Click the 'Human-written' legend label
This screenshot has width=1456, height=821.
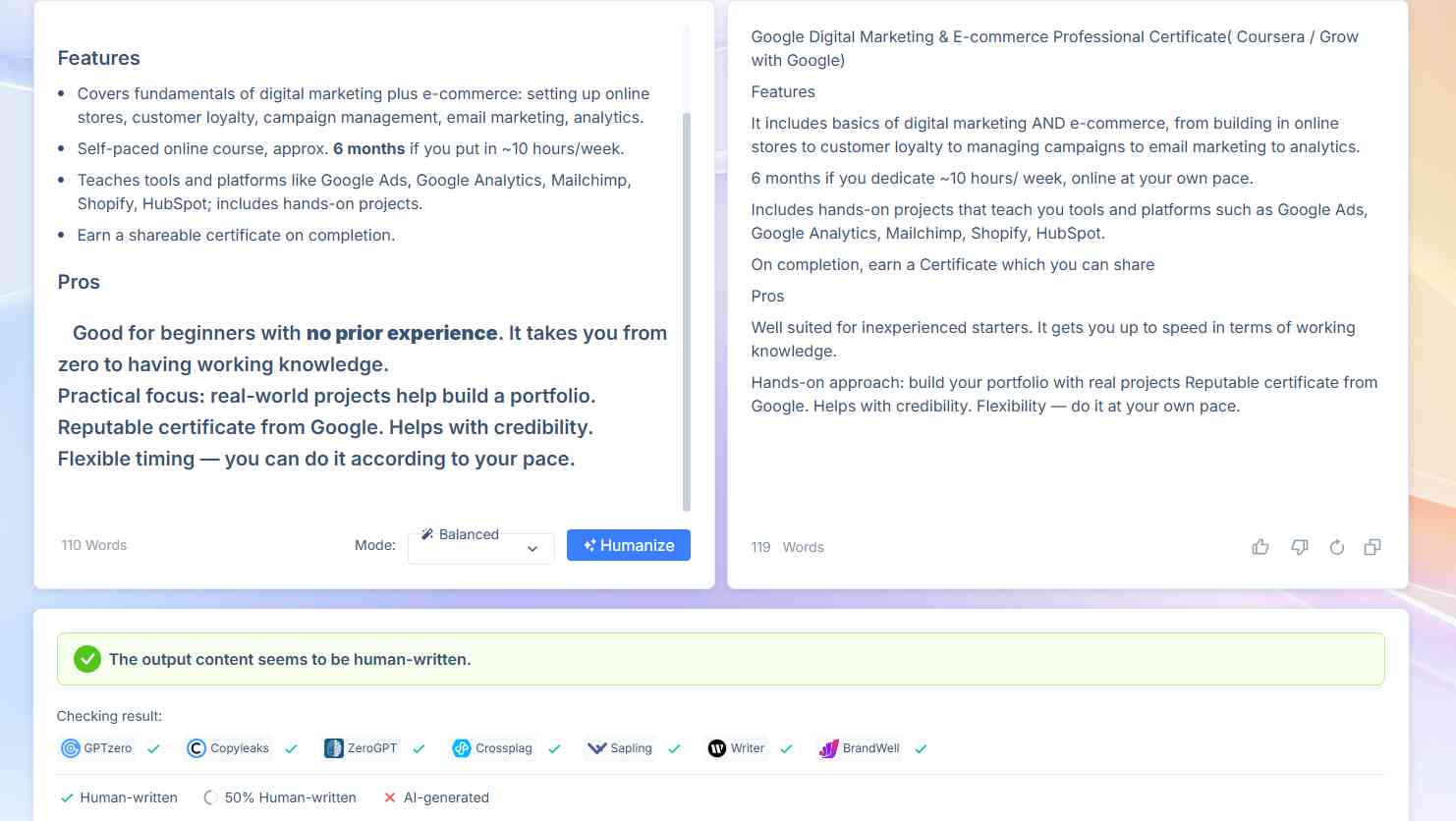[129, 797]
